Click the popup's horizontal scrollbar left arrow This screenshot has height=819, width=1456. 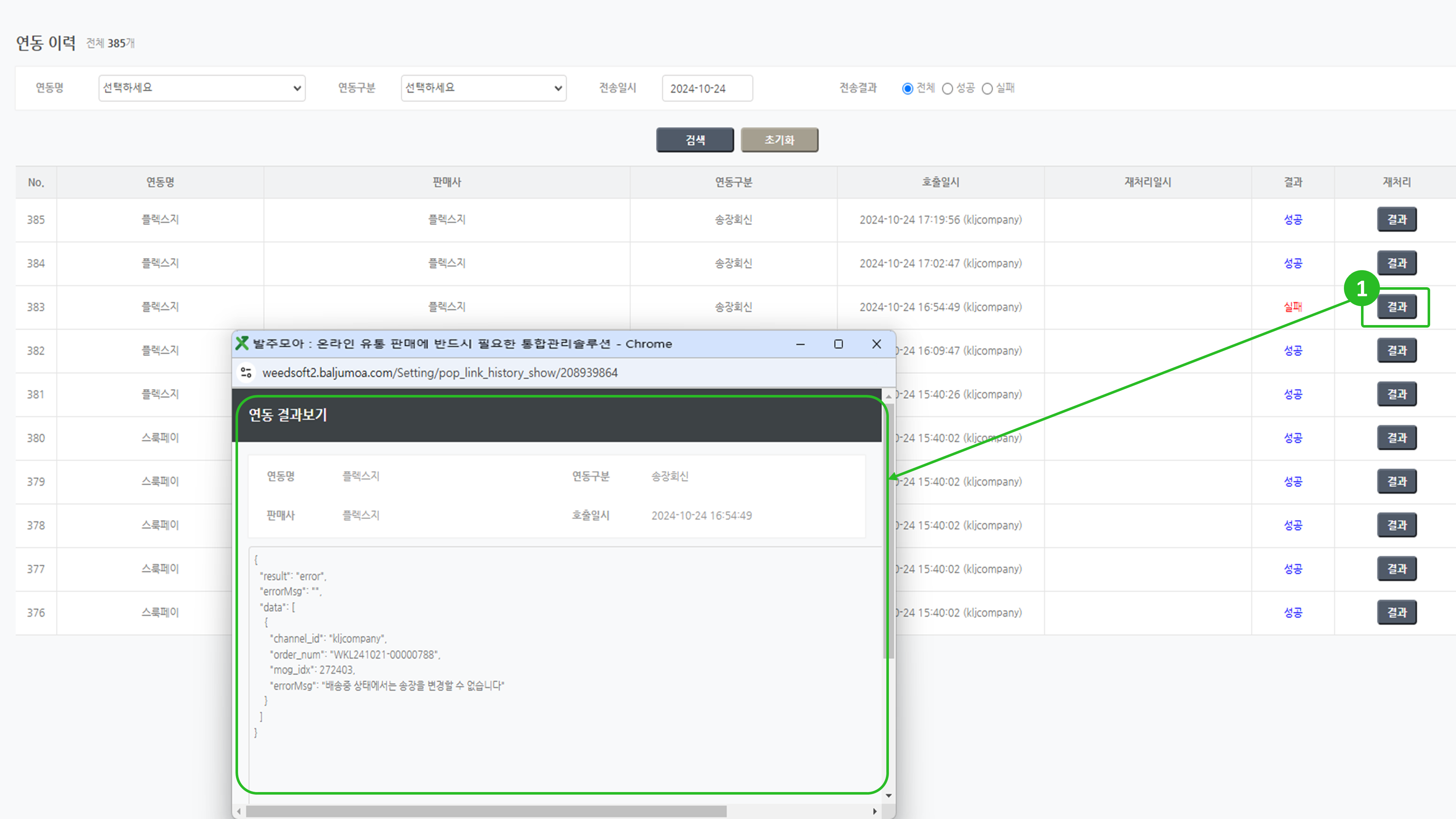[240, 811]
